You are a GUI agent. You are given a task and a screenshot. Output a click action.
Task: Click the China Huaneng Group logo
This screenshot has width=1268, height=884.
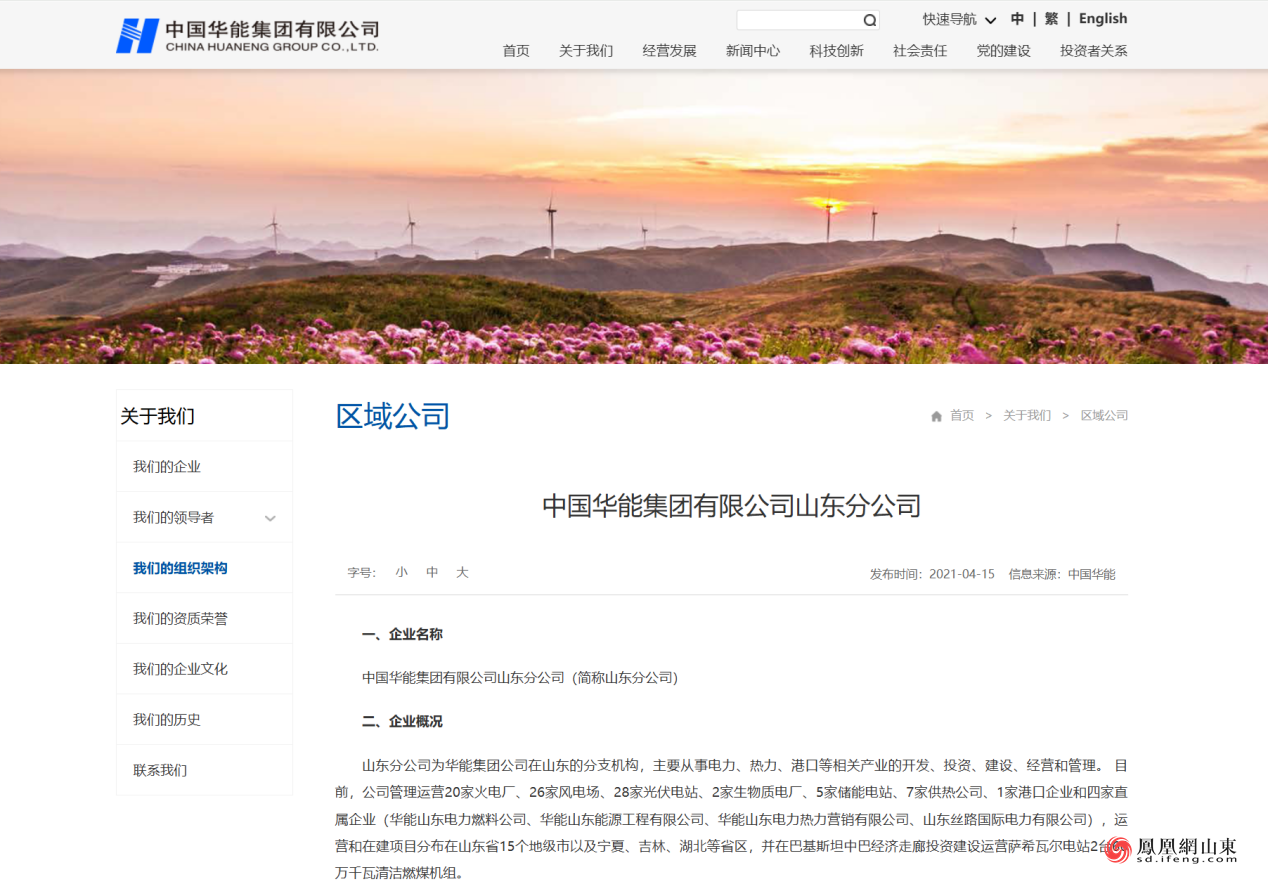[x=248, y=35]
